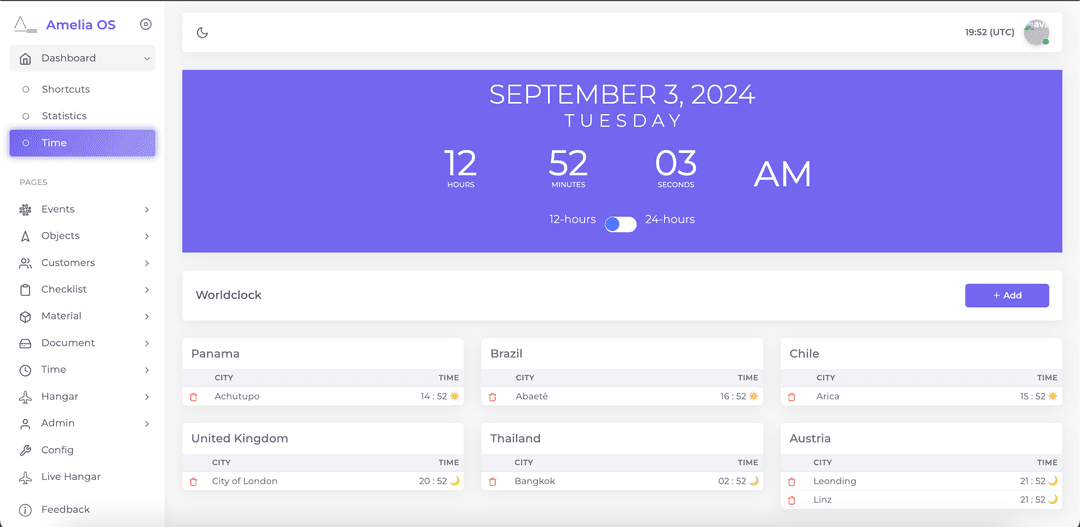The image size is (1080, 527).
Task: Expand the Admin submenu chevron
Action: click(x=147, y=424)
